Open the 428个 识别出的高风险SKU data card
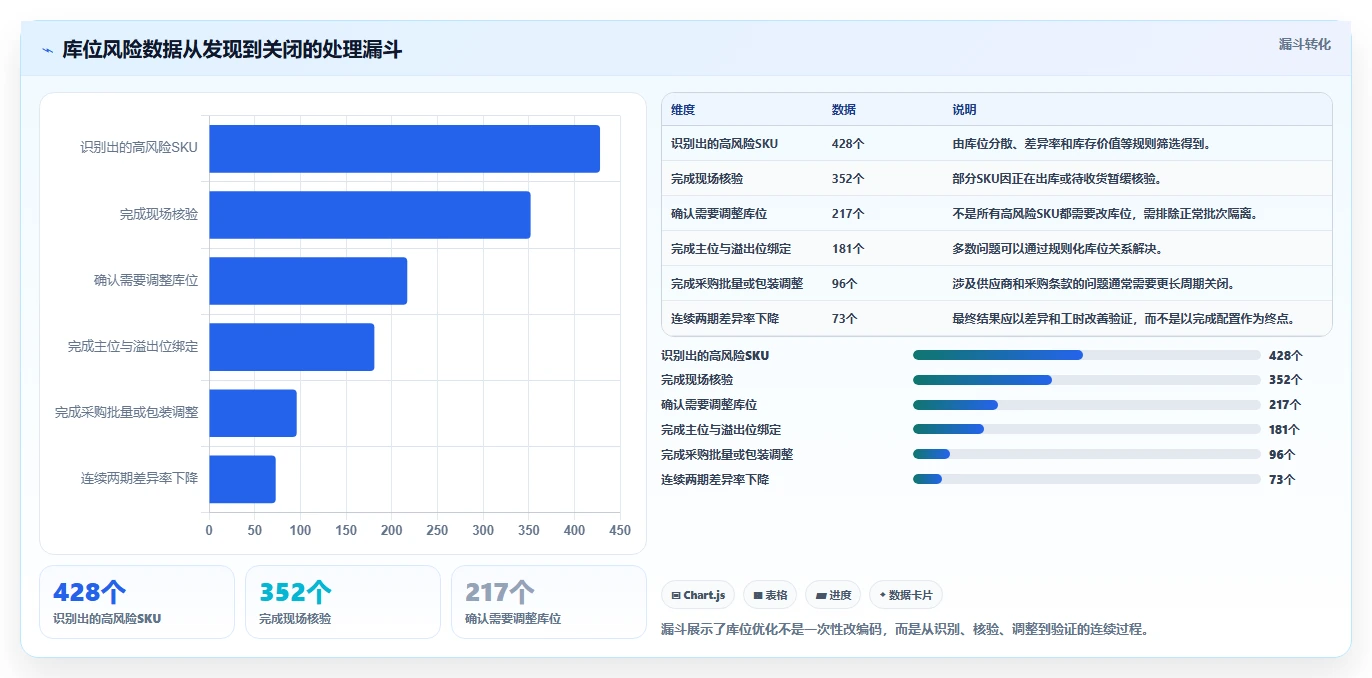The width and height of the screenshot is (1372, 678). (137, 602)
